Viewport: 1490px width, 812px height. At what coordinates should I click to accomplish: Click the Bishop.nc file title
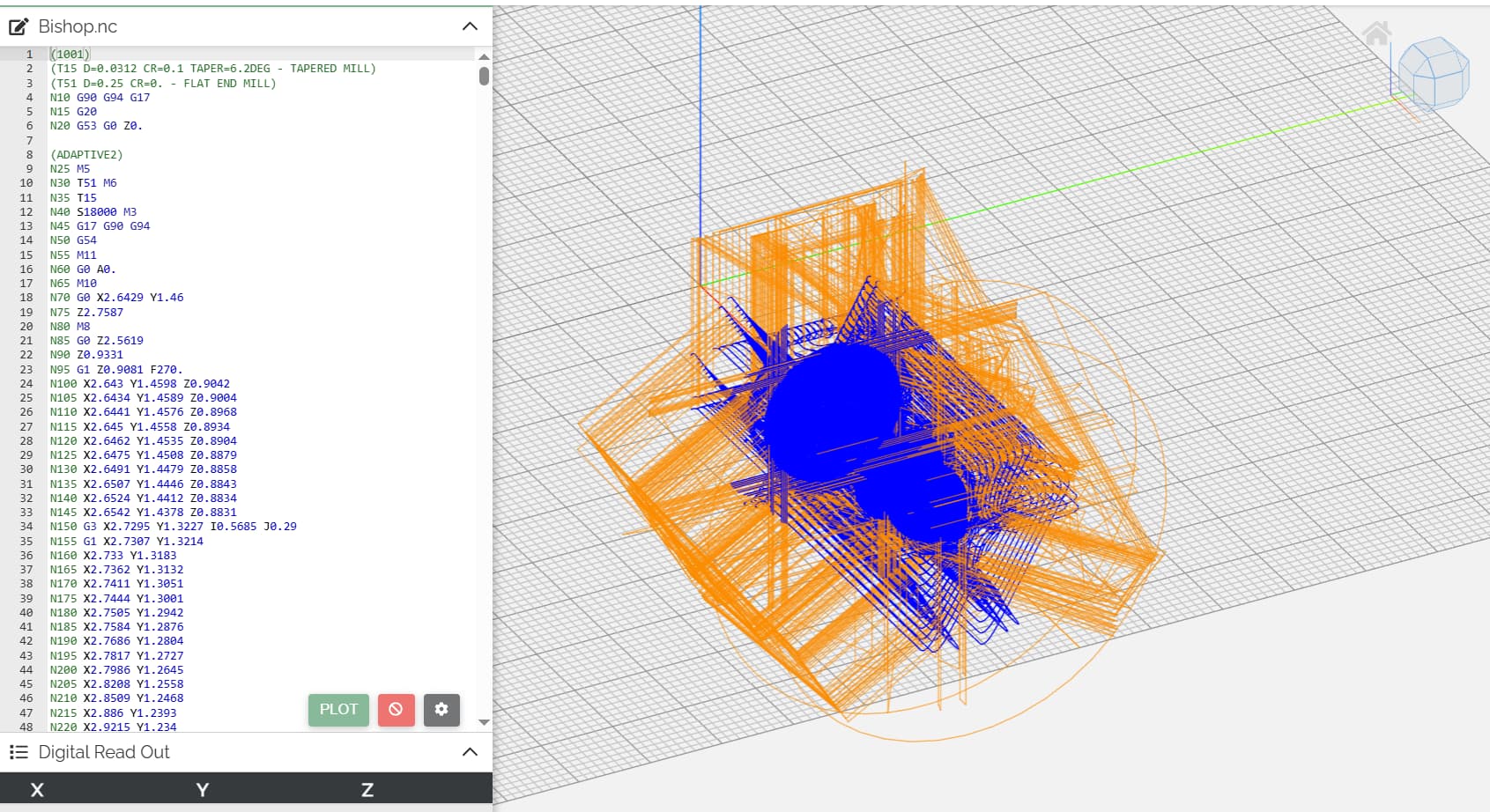78,27
